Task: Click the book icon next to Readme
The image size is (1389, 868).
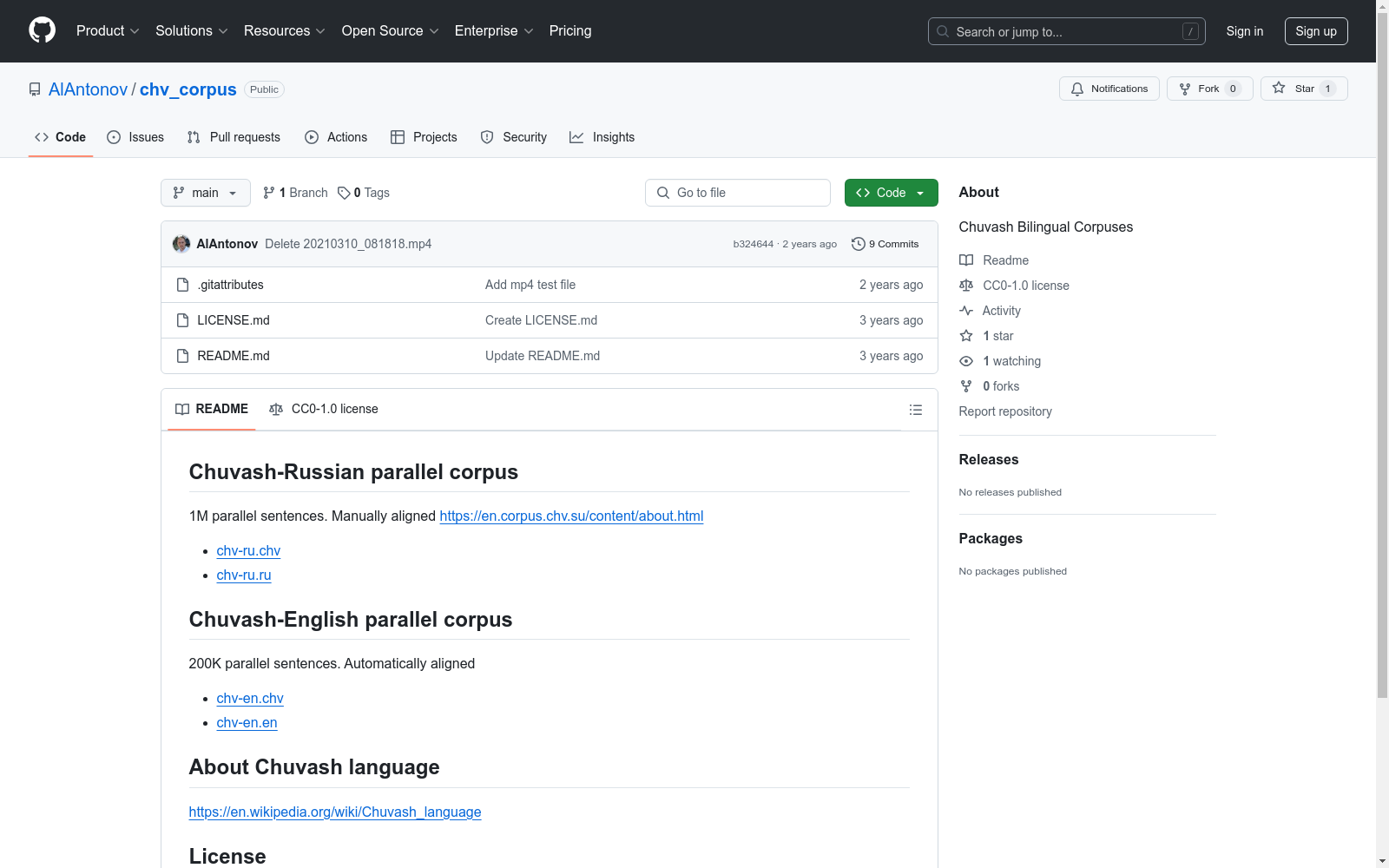Action: (966, 260)
